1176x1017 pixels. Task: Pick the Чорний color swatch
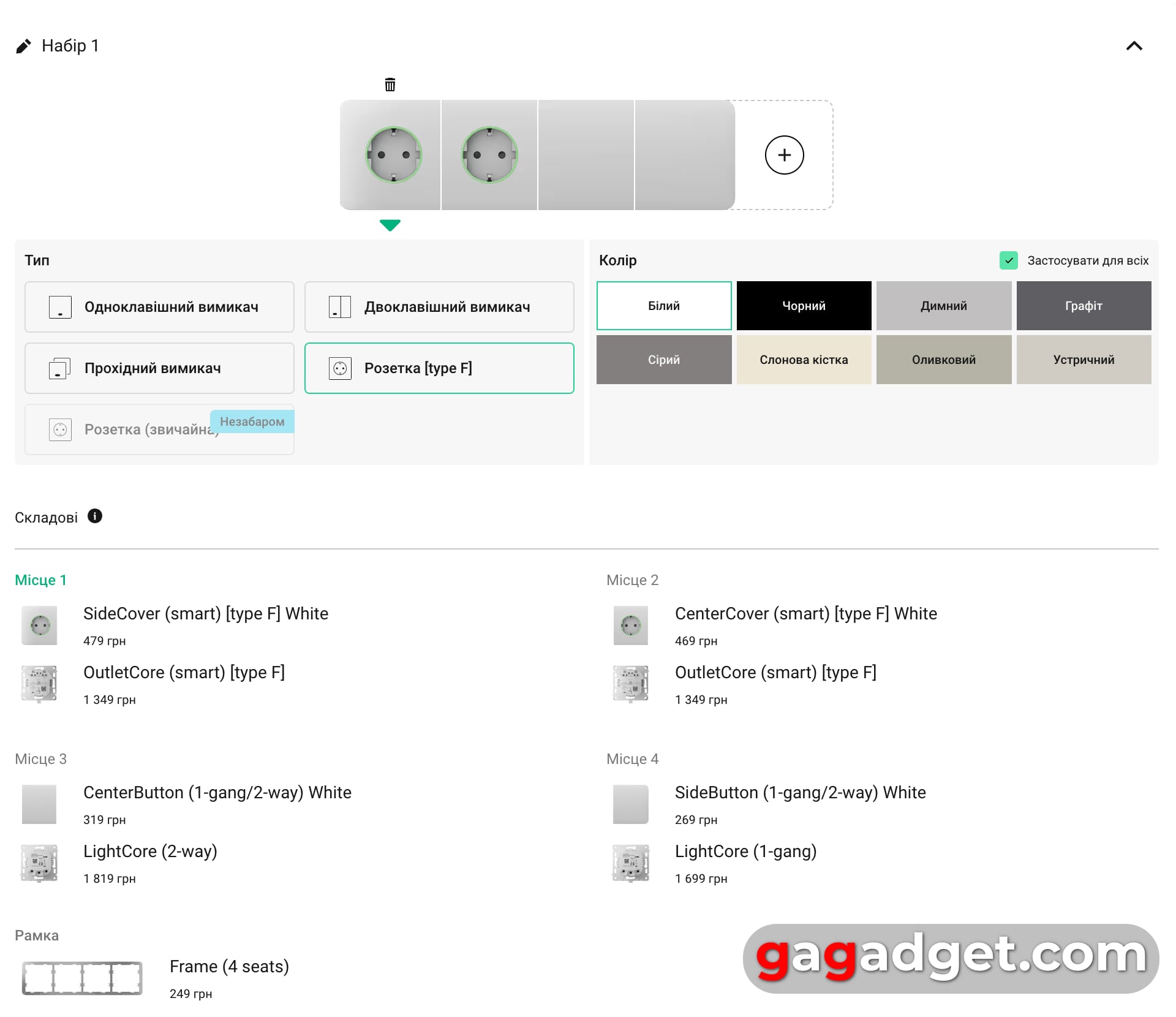tap(804, 306)
